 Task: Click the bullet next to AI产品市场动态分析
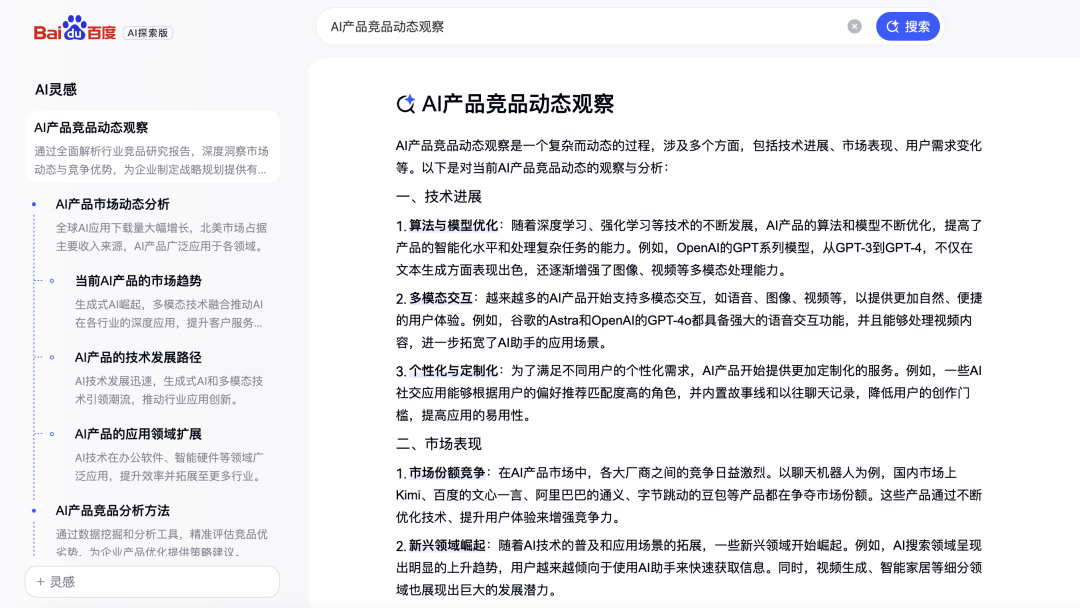tap(34, 205)
